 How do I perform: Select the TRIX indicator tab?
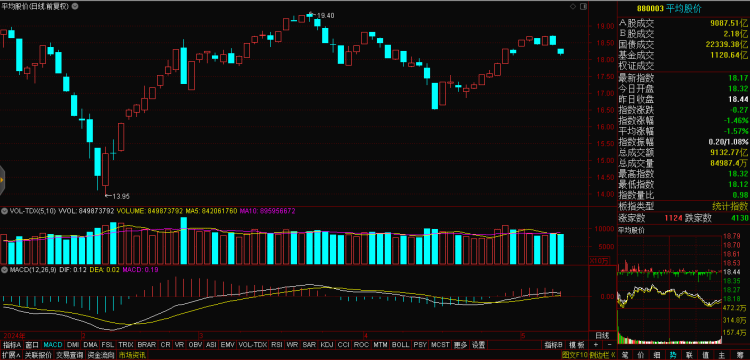click(126, 344)
